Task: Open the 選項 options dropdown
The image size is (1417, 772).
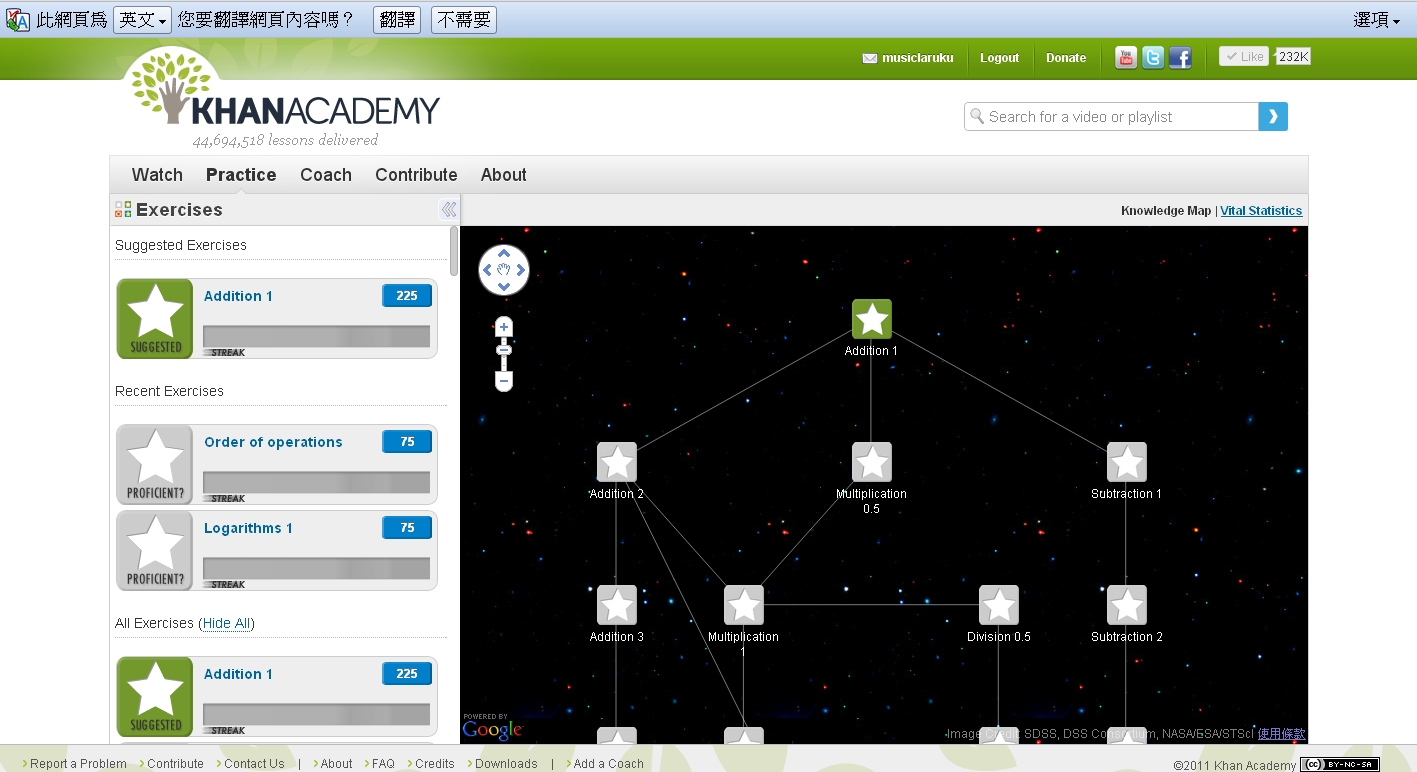Action: 1377,19
